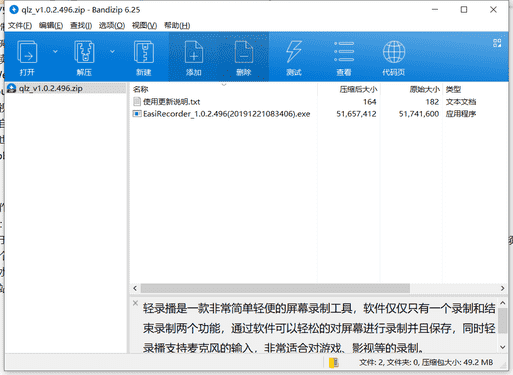
Task: Sort by the 名称 column header
Action: pyautogui.click(x=140, y=89)
